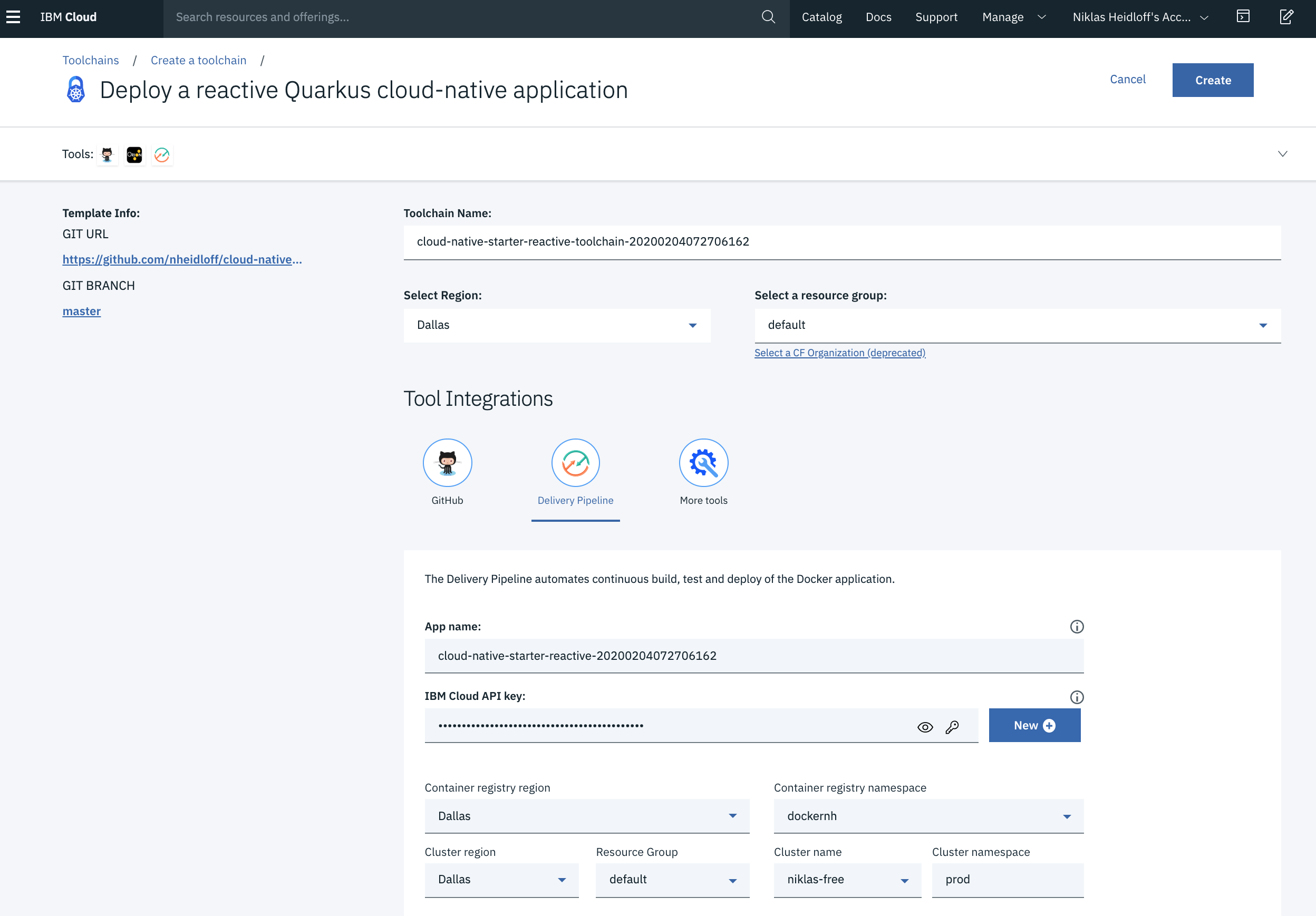Click the More tools tab label

(x=703, y=500)
